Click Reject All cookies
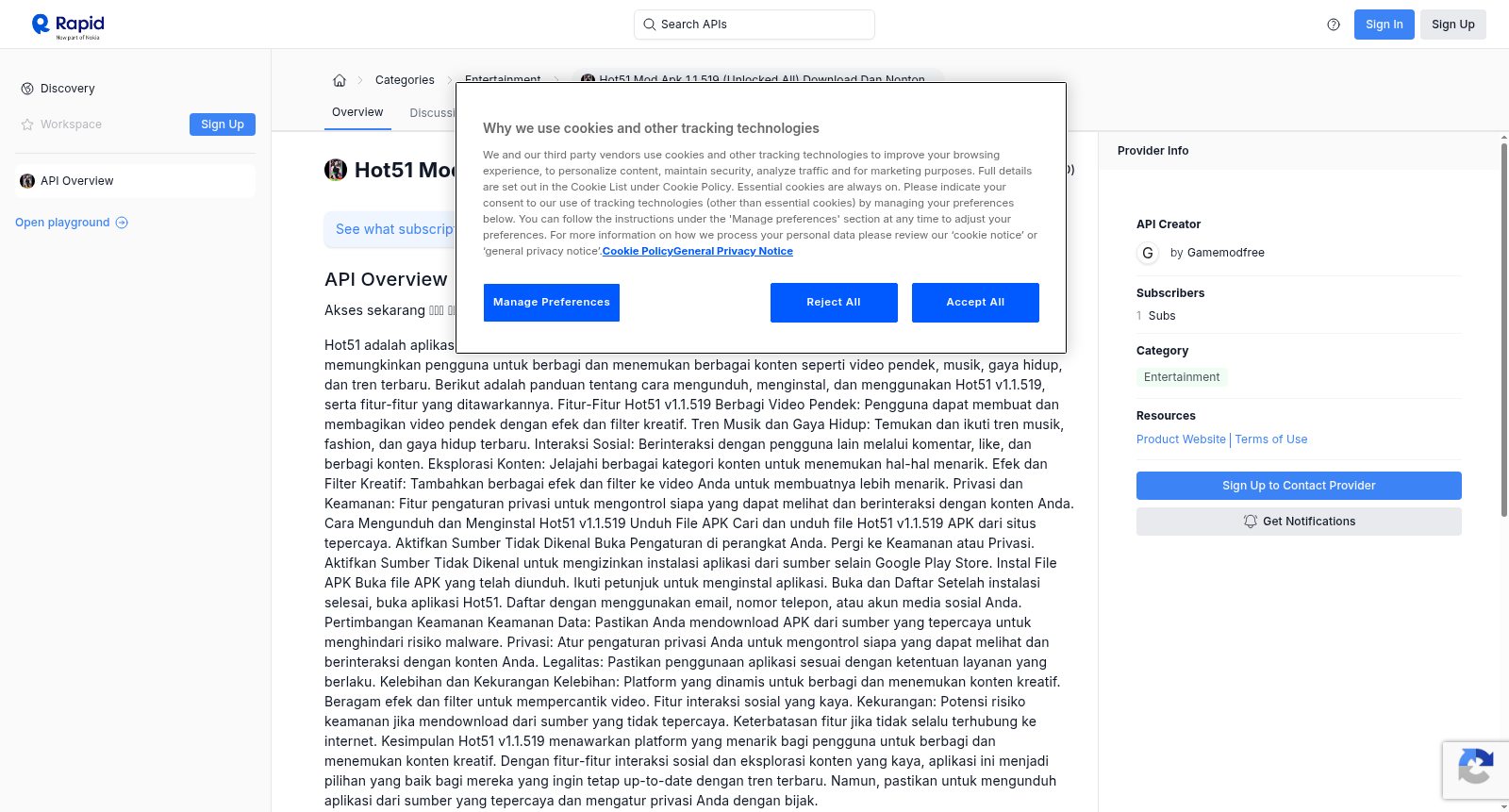The height and width of the screenshot is (812, 1509). click(834, 303)
